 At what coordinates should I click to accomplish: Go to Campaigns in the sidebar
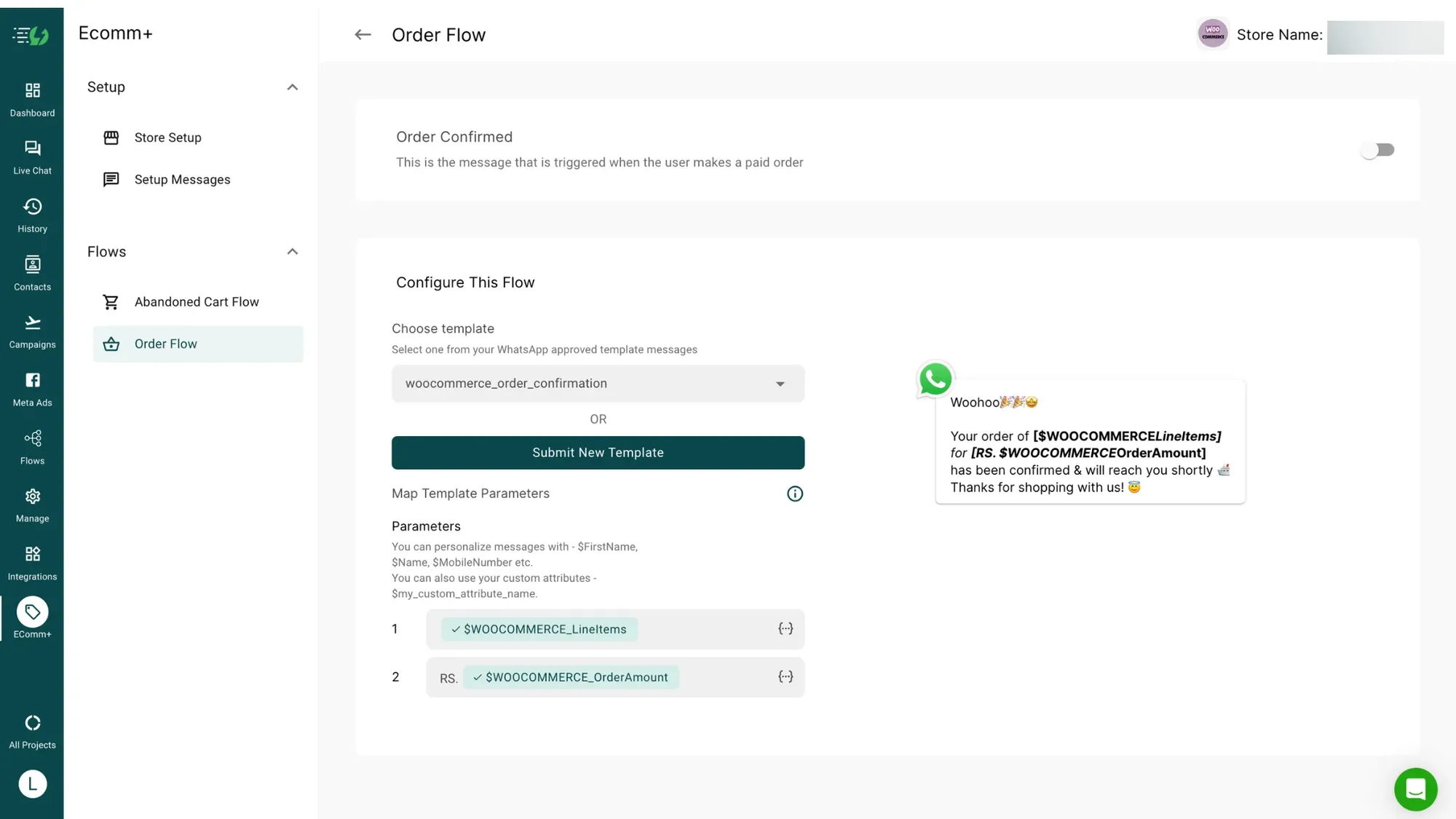tap(32, 331)
